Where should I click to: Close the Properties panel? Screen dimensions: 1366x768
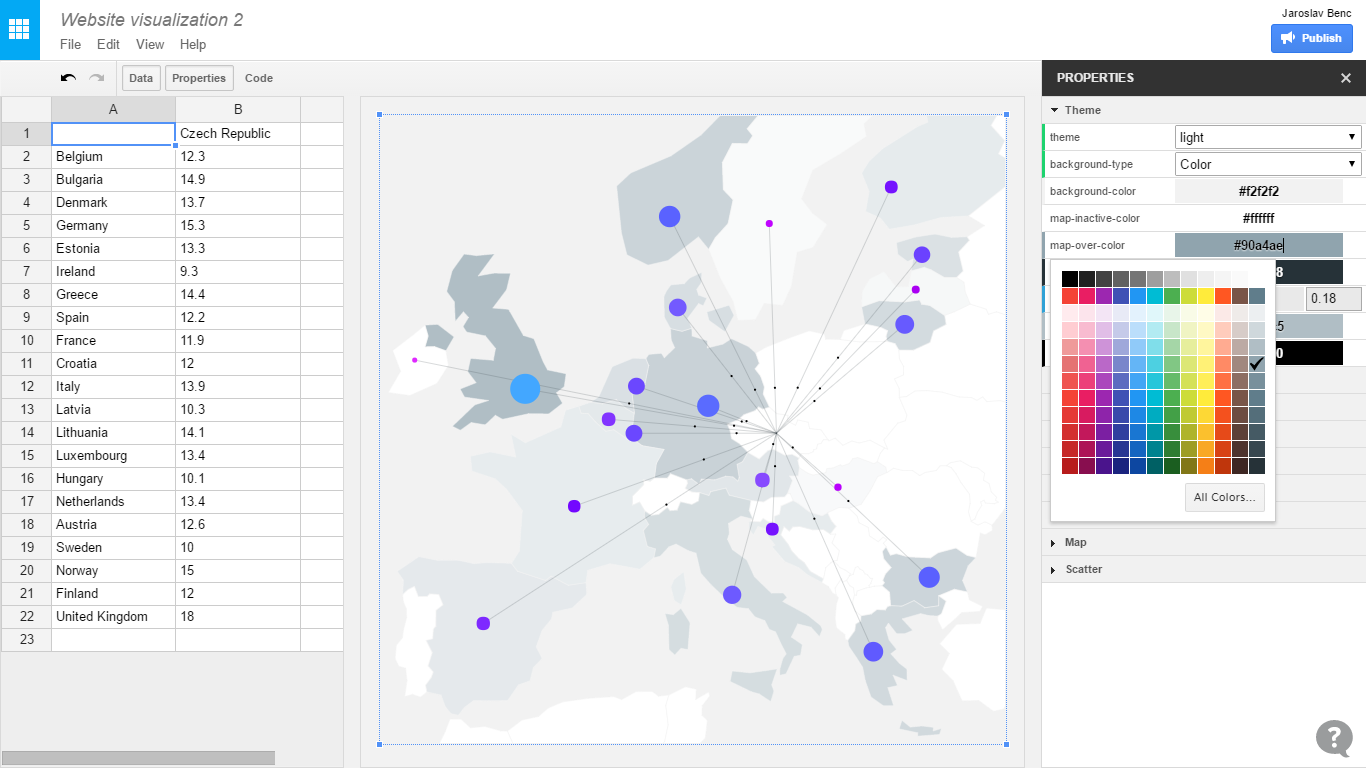(1345, 78)
